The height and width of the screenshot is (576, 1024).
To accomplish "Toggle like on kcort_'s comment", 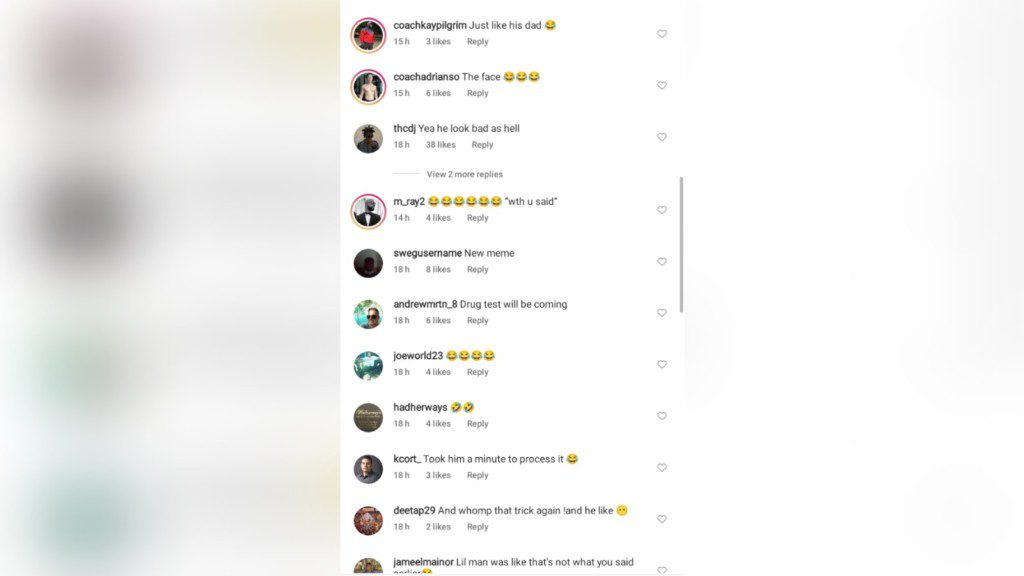I will point(662,468).
